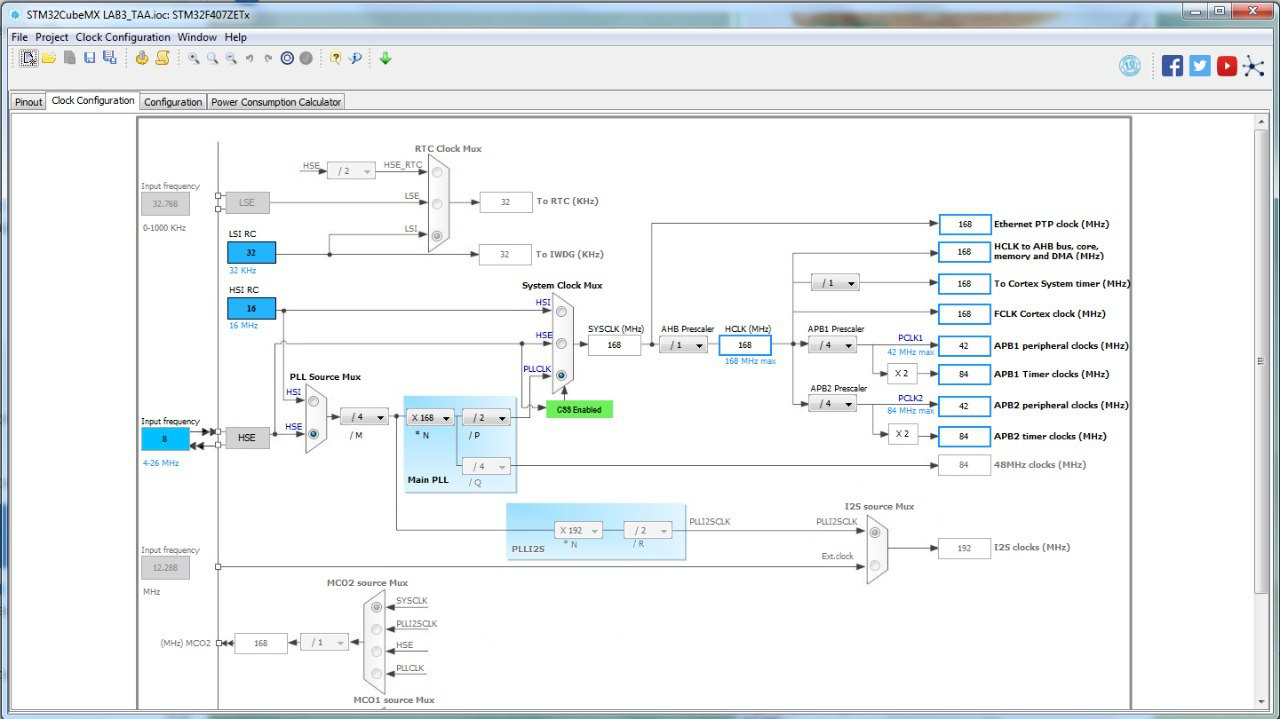1280x719 pixels.
Task: Open the /P divider dropdown
Action: pos(486,417)
